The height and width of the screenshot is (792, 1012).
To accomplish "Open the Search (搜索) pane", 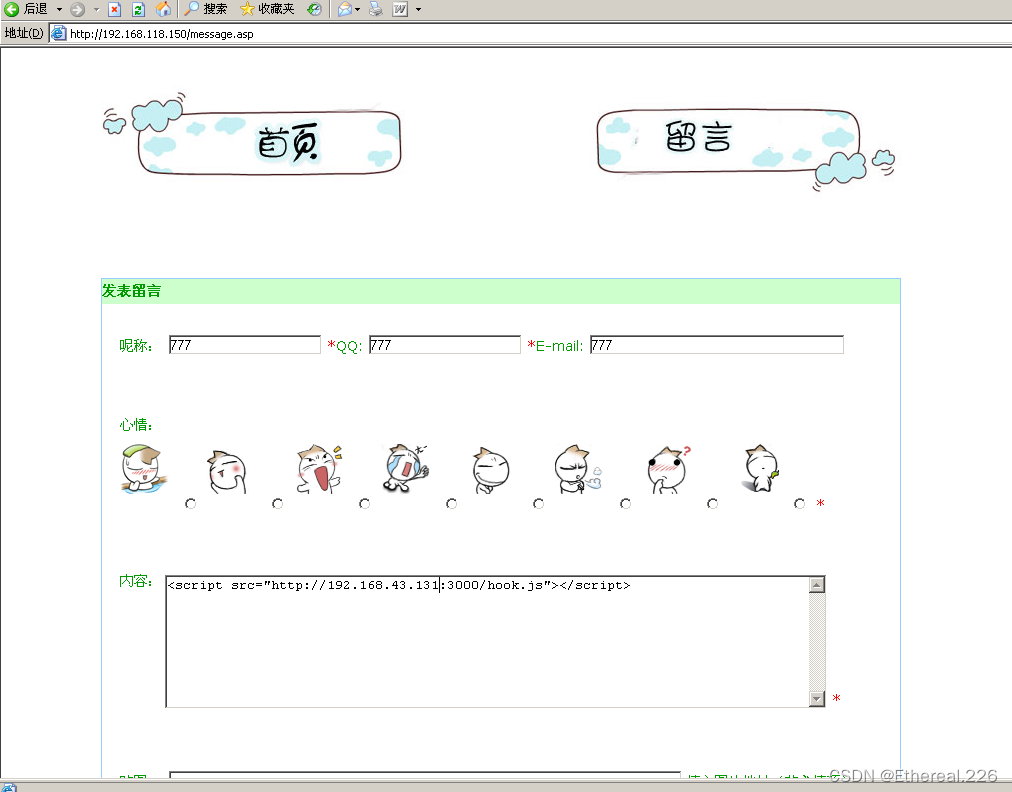I will 206,9.
